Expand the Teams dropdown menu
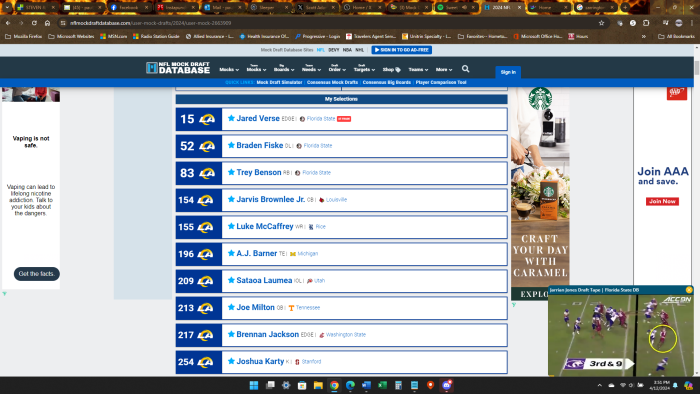 (418, 70)
